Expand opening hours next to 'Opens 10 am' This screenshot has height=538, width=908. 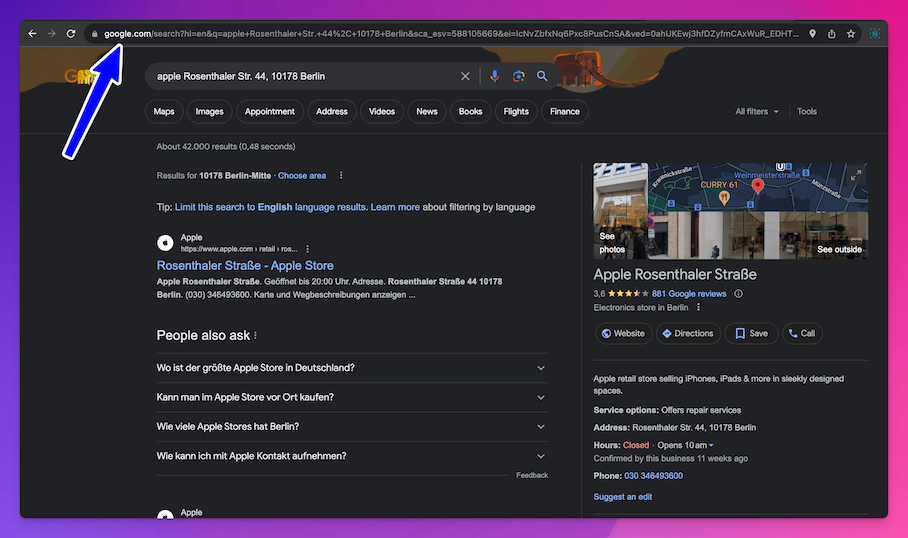712,445
